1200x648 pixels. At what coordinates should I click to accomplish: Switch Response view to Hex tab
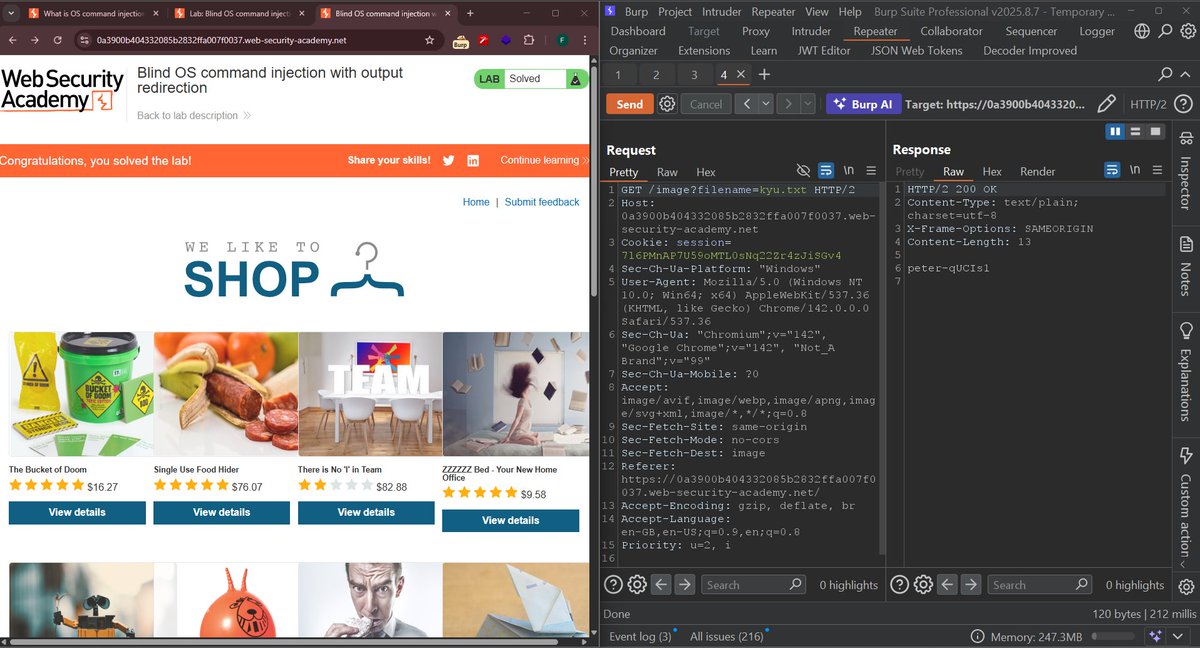pyautogui.click(x=992, y=172)
